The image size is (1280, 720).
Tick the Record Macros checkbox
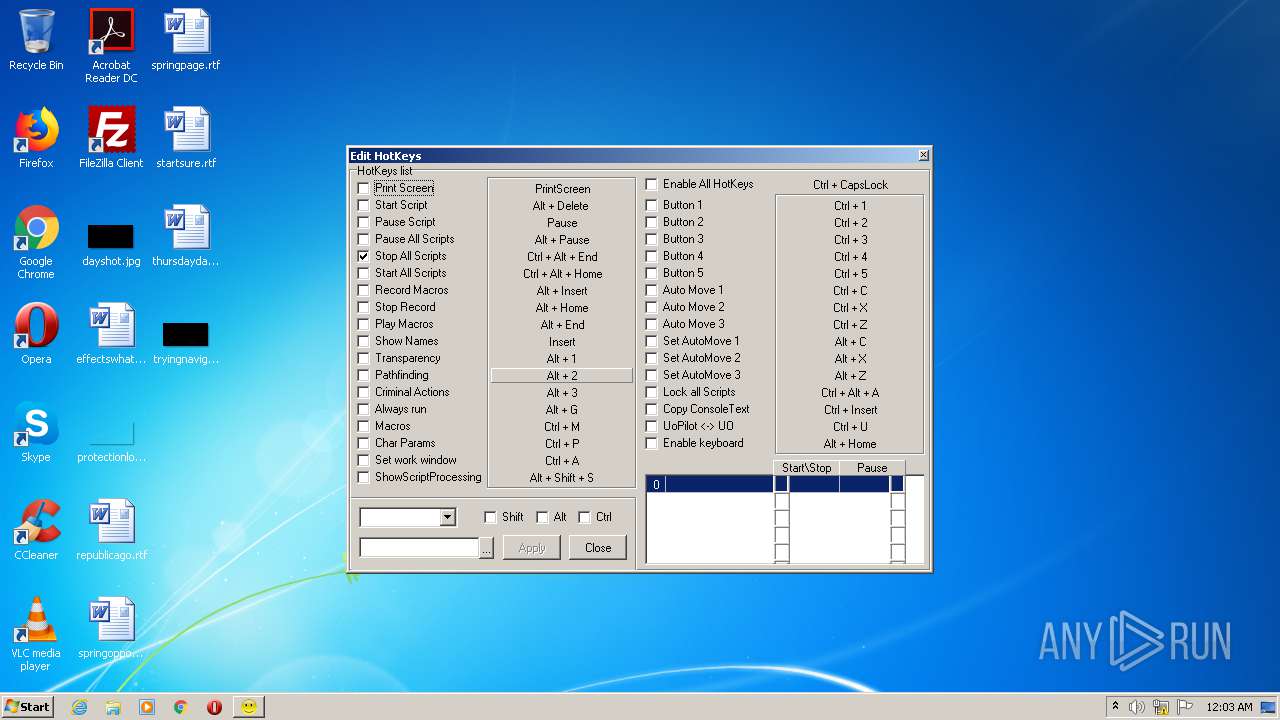[x=364, y=290]
